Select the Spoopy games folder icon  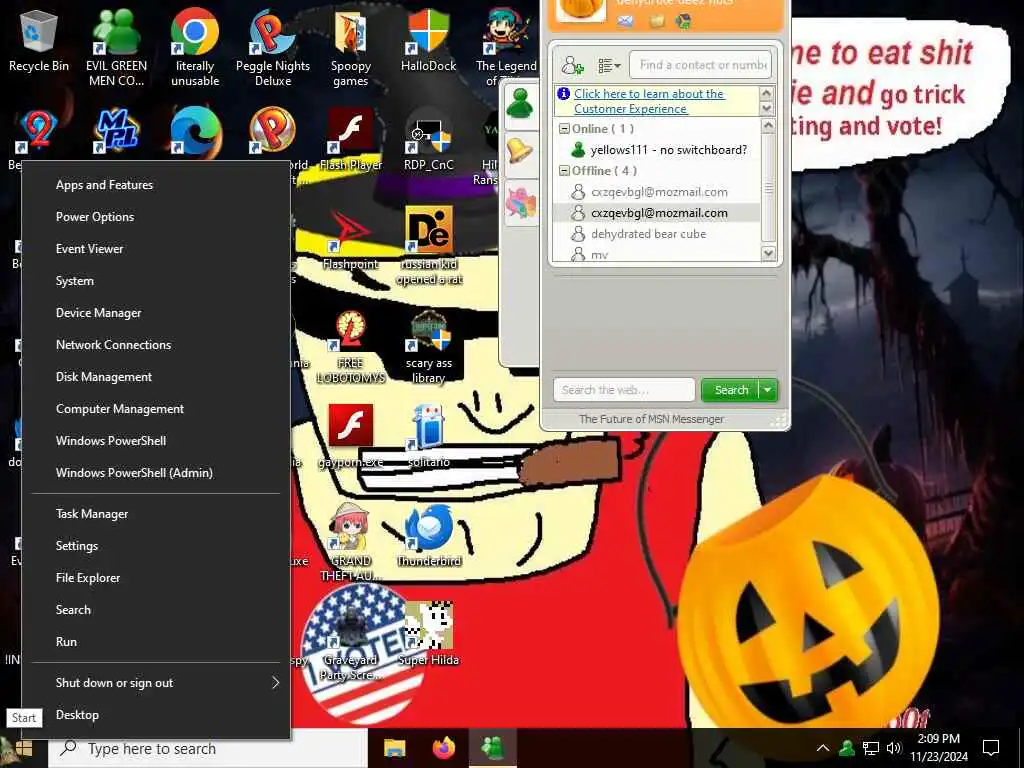351,47
